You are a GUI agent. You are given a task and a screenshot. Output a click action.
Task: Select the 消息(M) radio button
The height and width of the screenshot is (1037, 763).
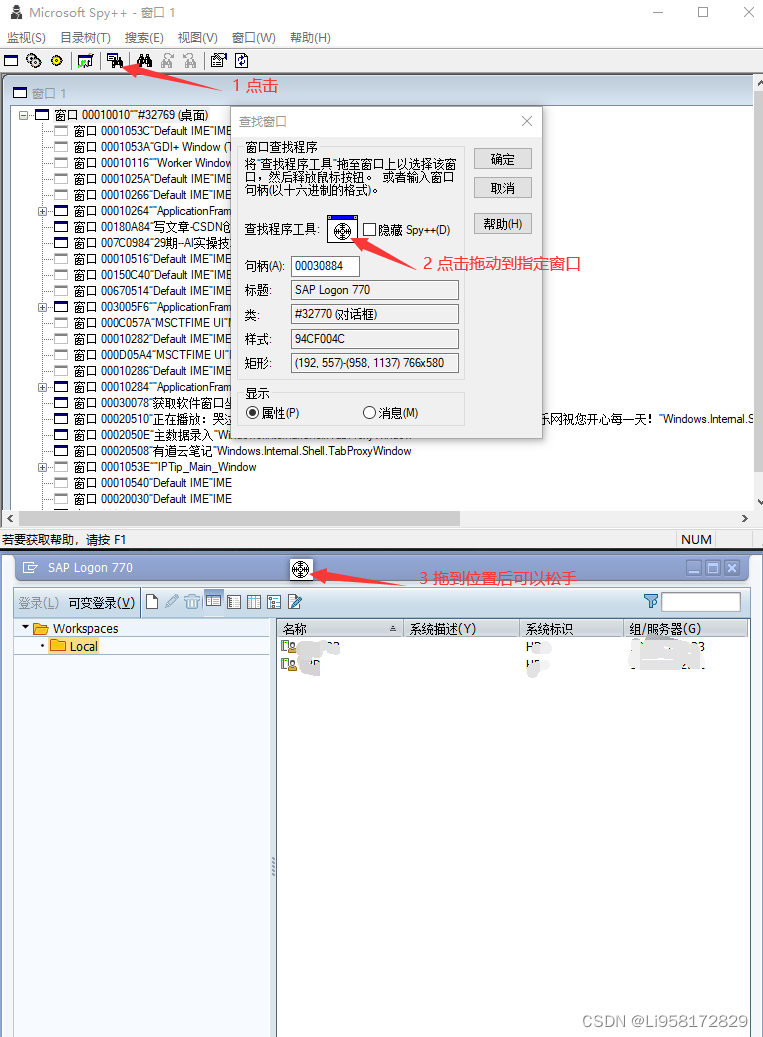369,413
